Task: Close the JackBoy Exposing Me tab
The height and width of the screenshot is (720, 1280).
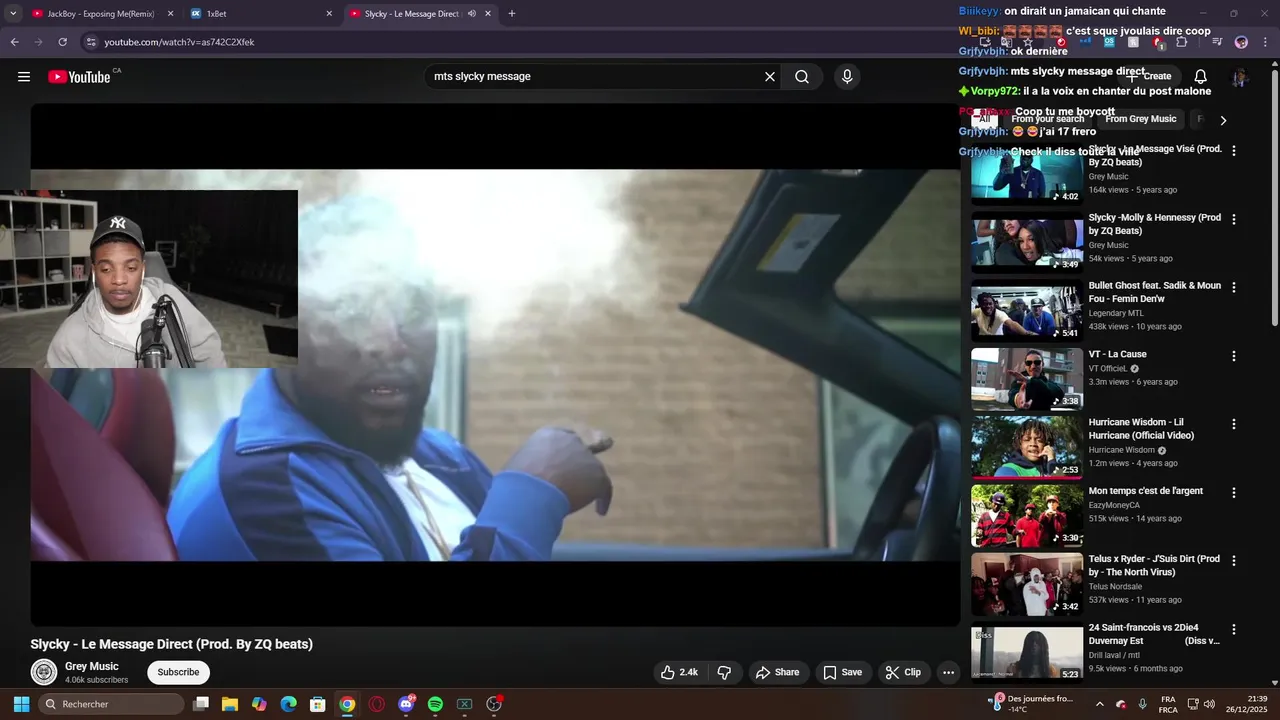Action: [170, 14]
